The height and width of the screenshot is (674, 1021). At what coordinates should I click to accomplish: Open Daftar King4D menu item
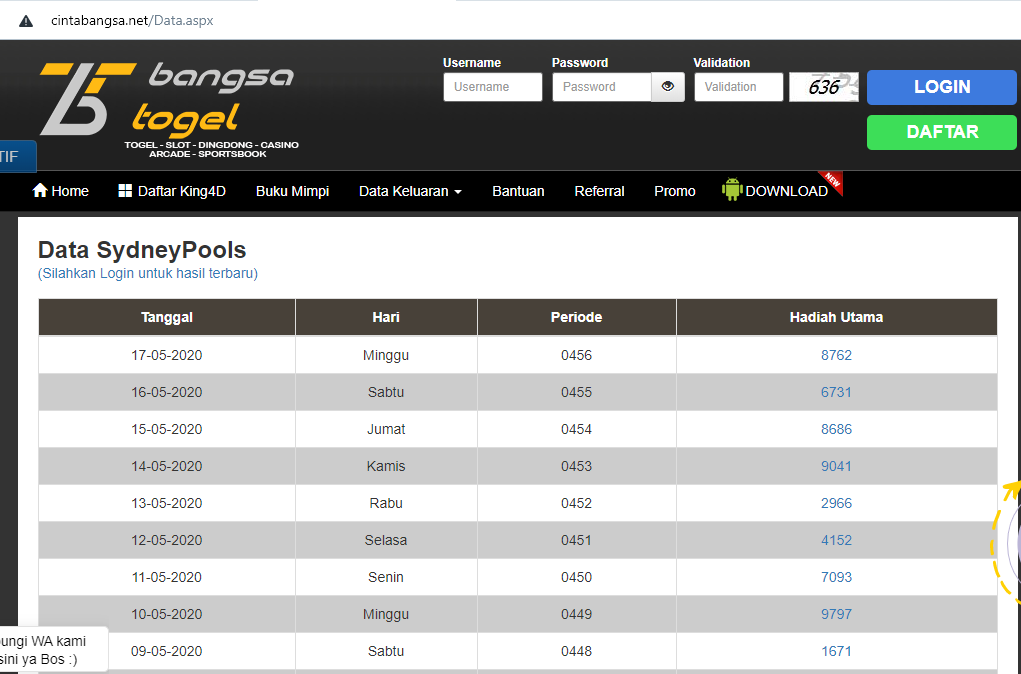click(x=172, y=191)
